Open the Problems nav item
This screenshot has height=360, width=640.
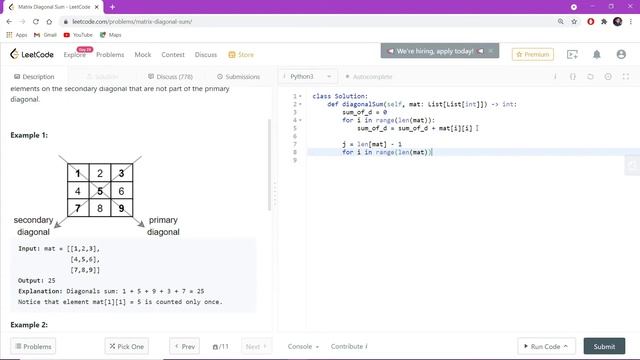pos(110,55)
